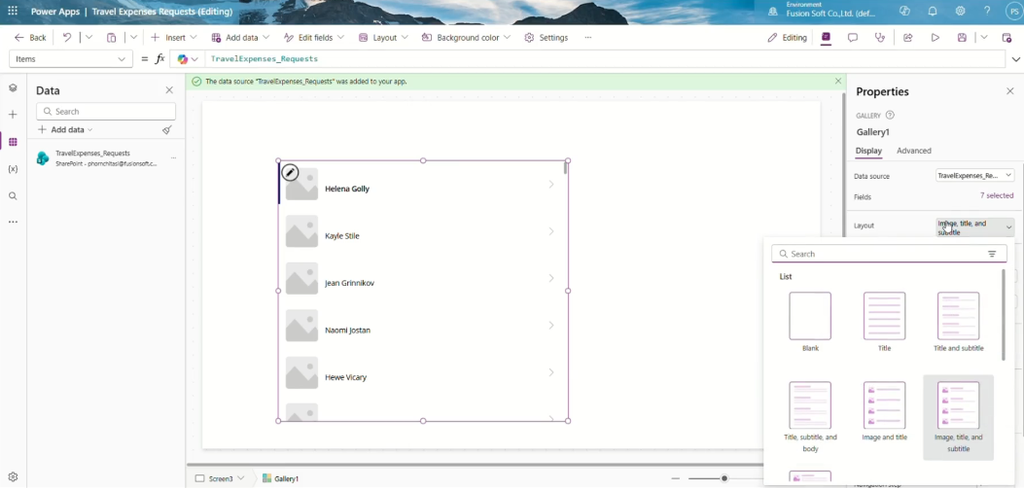Click the refresh data broom icon
The height and width of the screenshot is (488, 1024).
point(167,130)
